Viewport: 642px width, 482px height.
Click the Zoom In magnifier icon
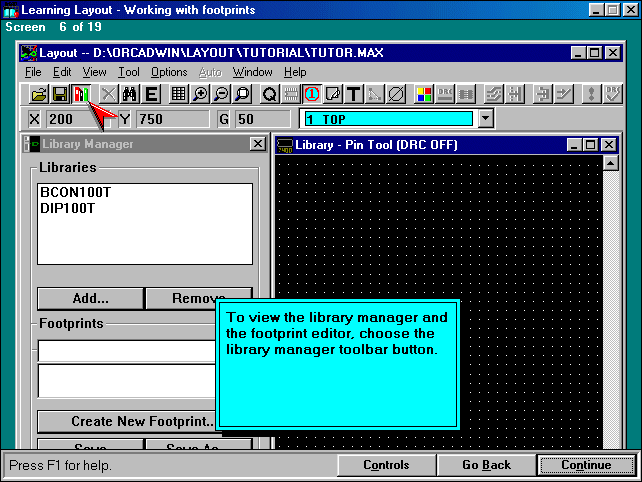(x=200, y=95)
